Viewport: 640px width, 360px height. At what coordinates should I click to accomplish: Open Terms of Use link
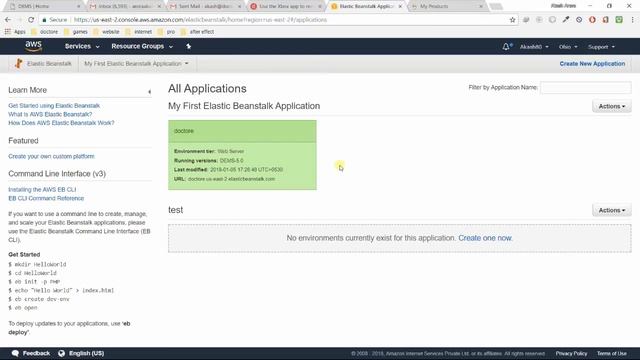pos(611,353)
